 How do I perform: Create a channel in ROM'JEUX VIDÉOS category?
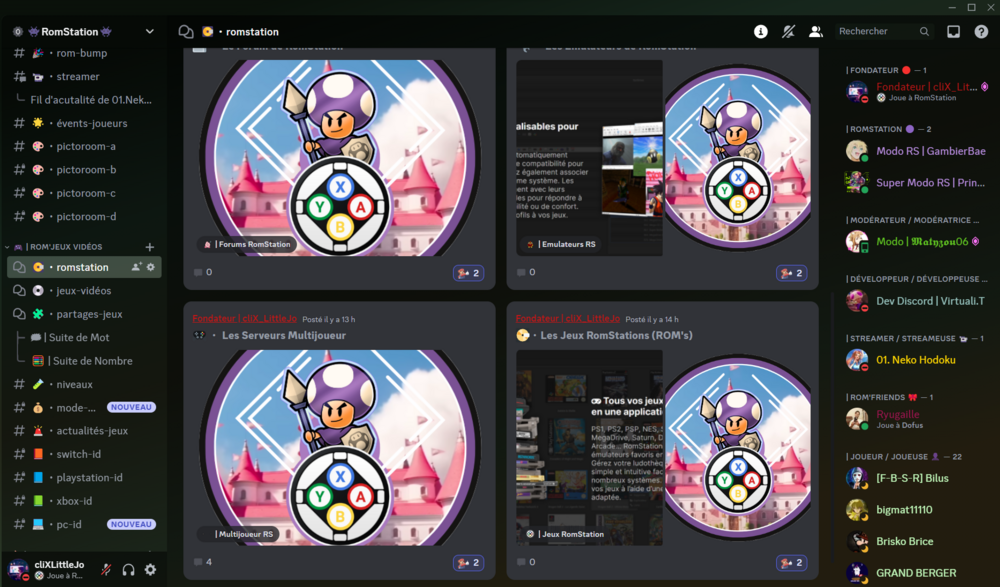[x=149, y=246]
